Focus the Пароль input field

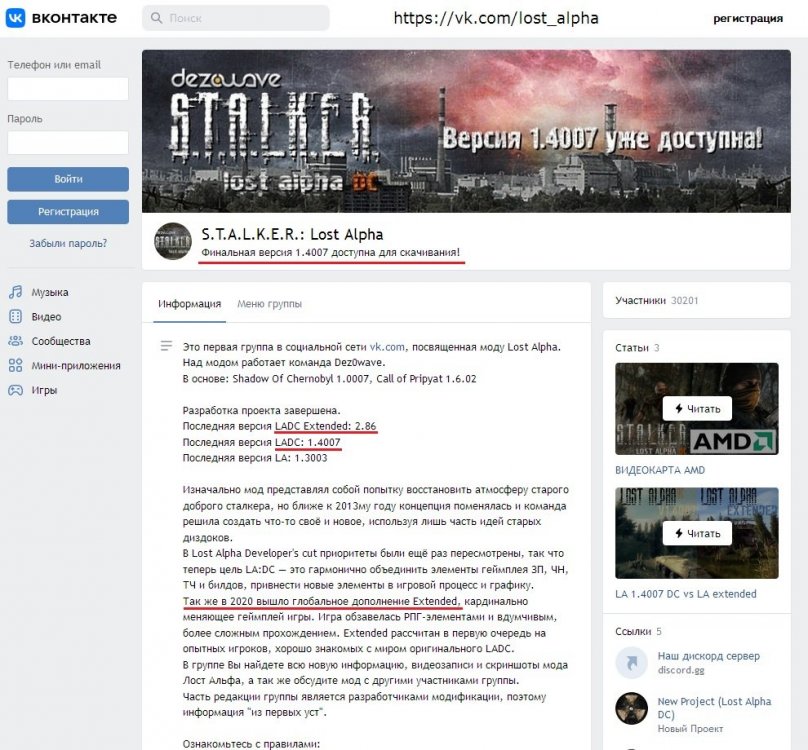click(x=68, y=143)
